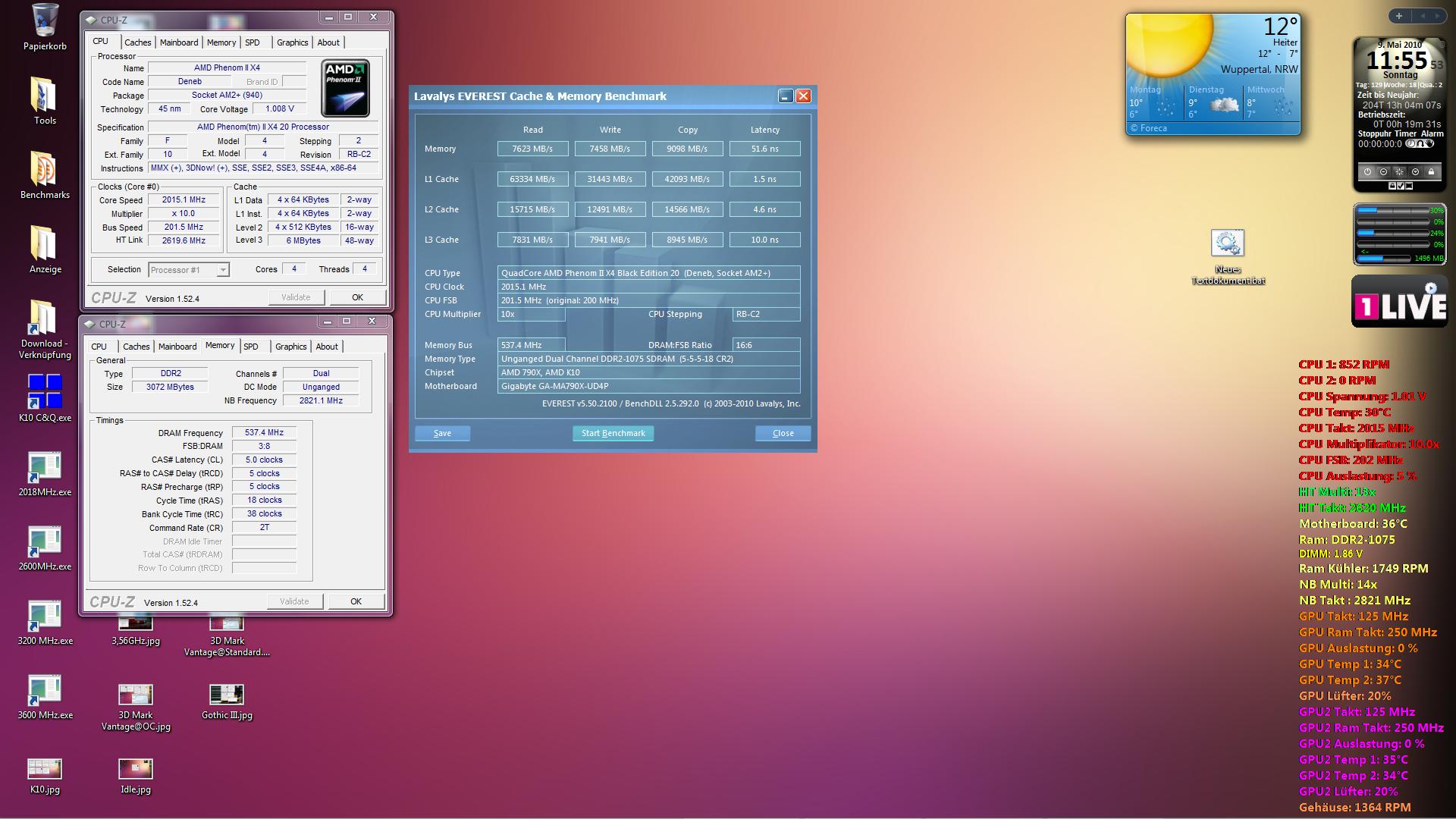This screenshot has height=819, width=1456.
Task: Open the SPD tab in lower CPU-Z window
Action: pos(251,347)
